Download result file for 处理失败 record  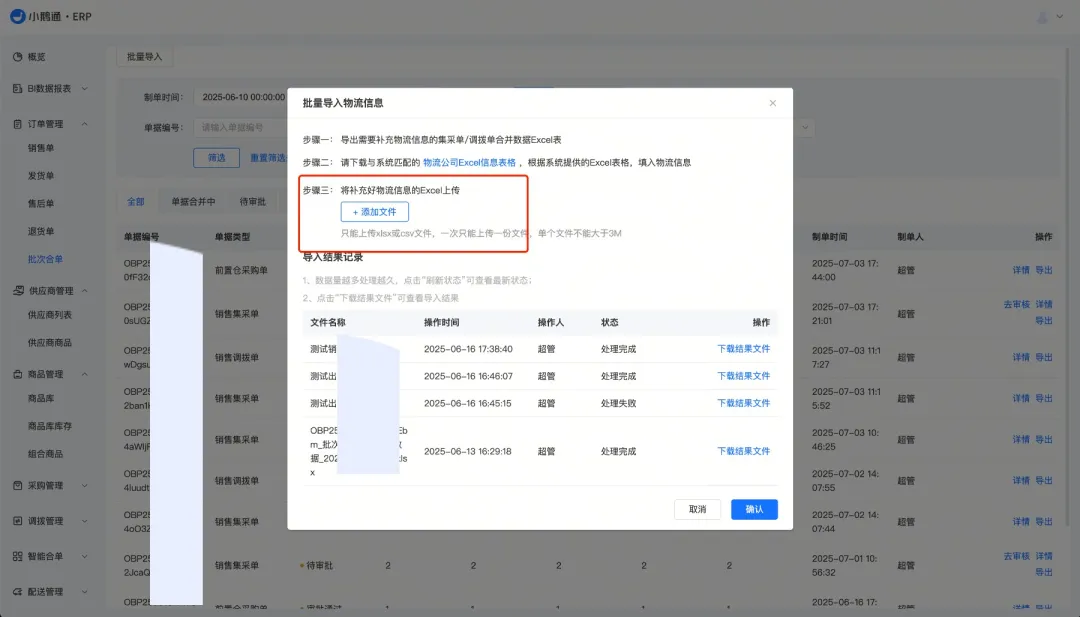pyautogui.click(x=743, y=404)
